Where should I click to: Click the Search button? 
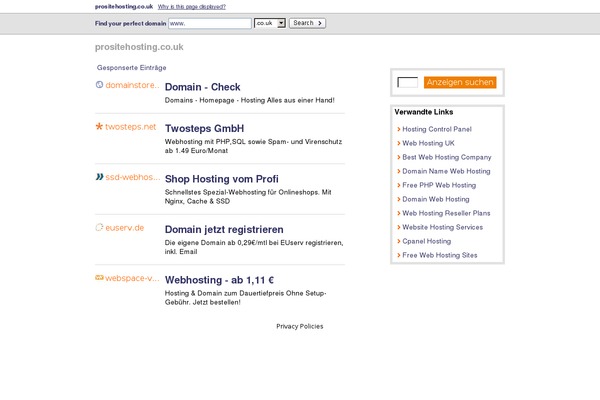pyautogui.click(x=307, y=23)
